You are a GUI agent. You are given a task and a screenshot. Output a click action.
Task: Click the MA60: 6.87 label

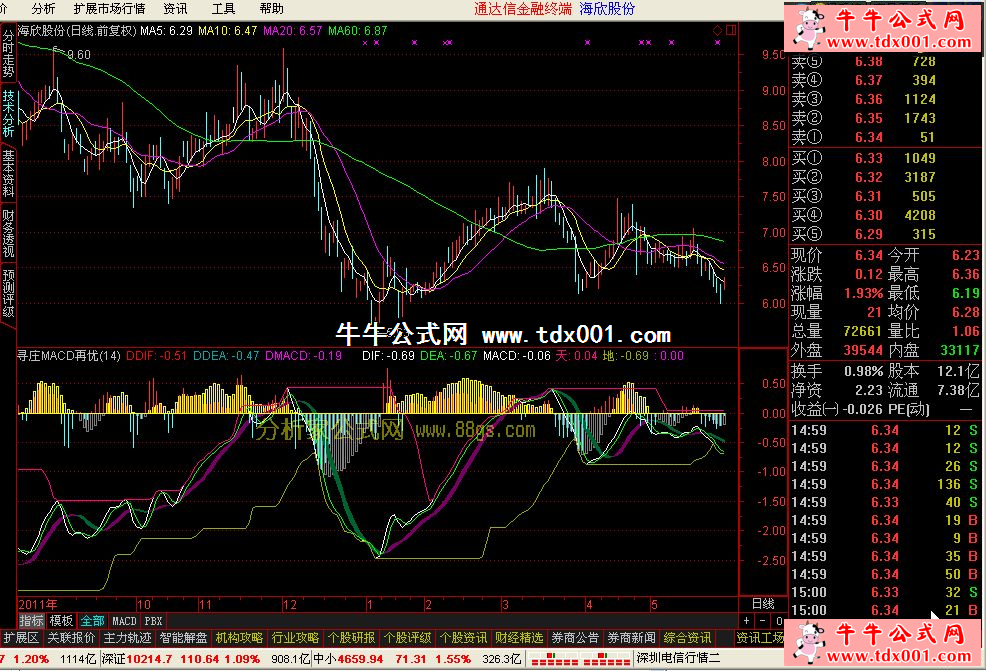click(x=358, y=30)
